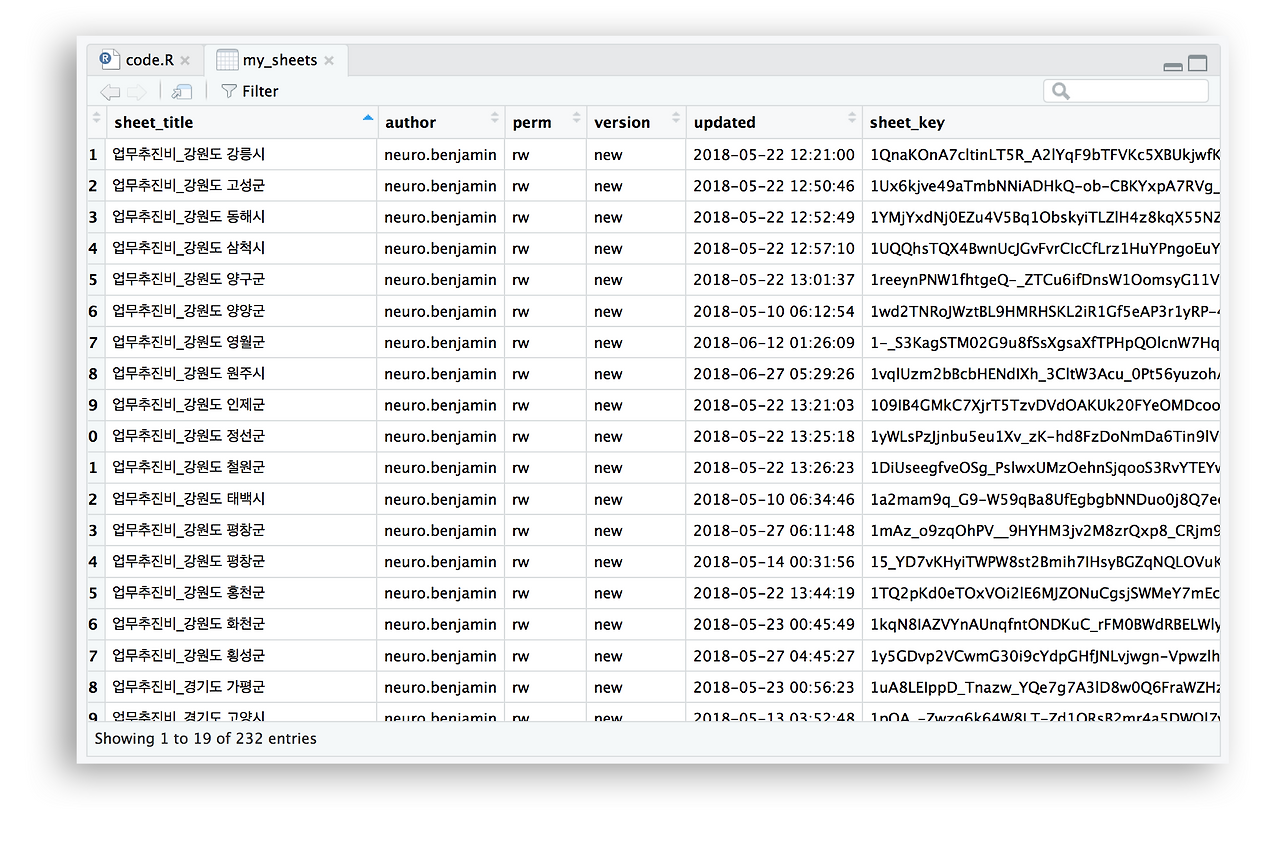The width and height of the screenshot is (1280, 842).
Task: Click the sheet key starting with 1YMjYxdNj0EZu4V5Bq1
Action: [1045, 217]
